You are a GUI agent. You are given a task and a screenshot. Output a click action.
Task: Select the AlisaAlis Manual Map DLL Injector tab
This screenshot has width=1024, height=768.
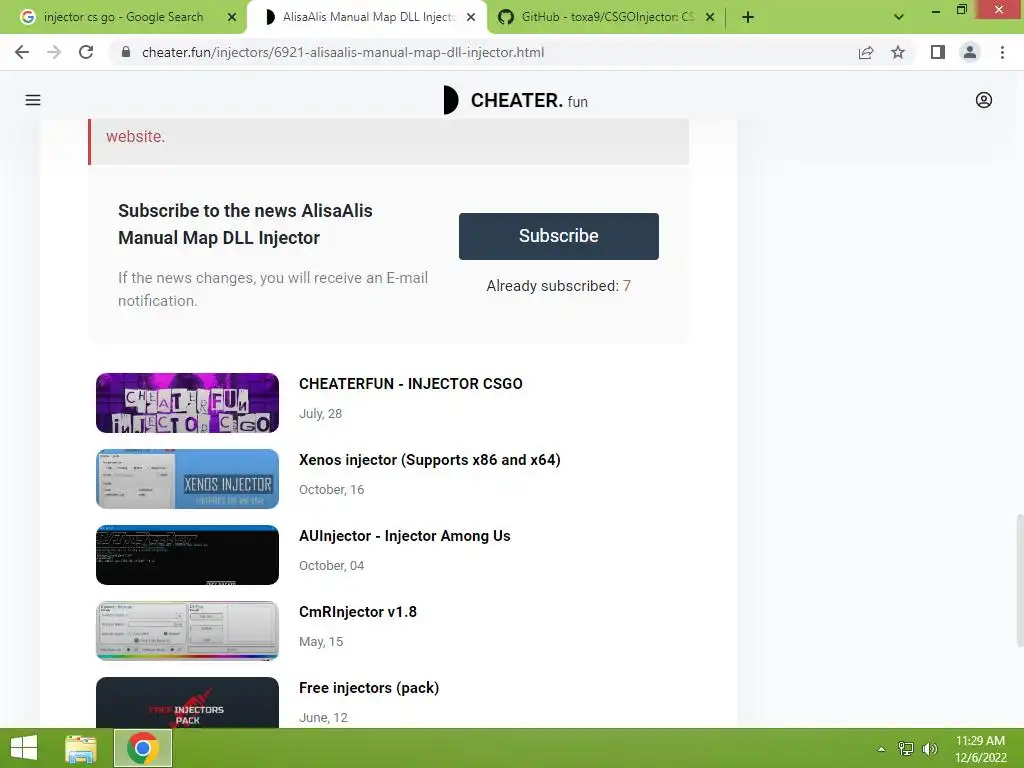(368, 17)
